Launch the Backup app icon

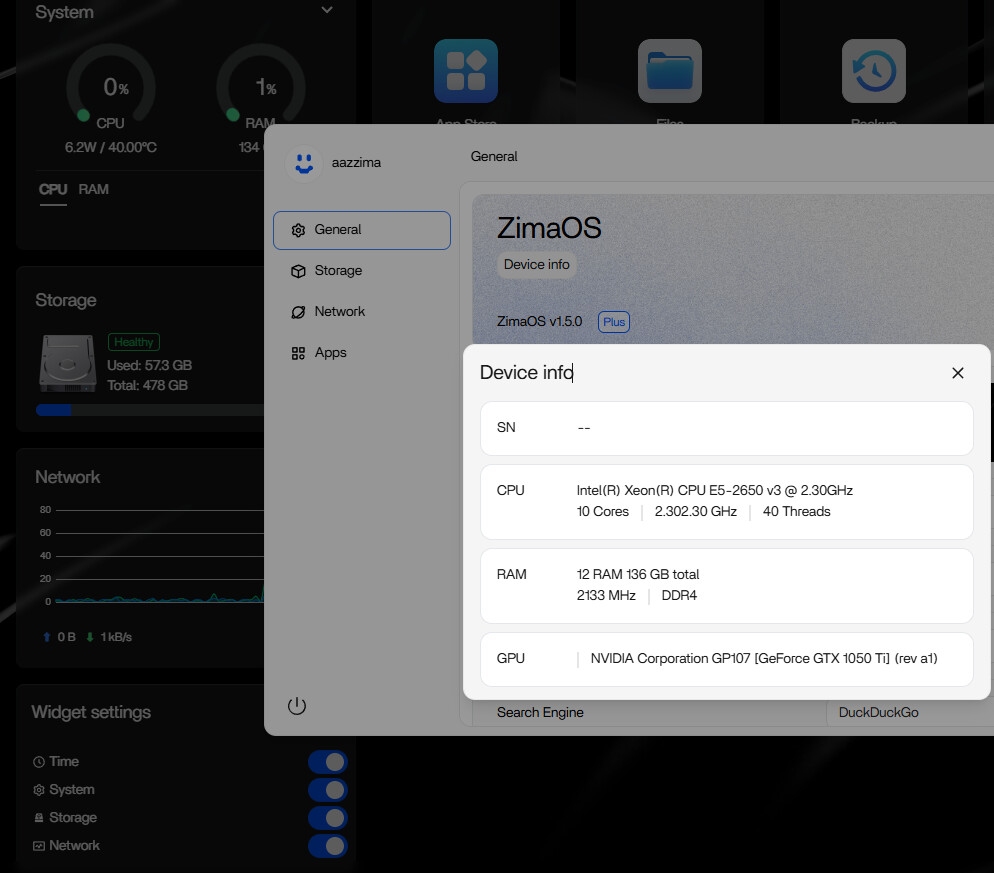coord(873,71)
